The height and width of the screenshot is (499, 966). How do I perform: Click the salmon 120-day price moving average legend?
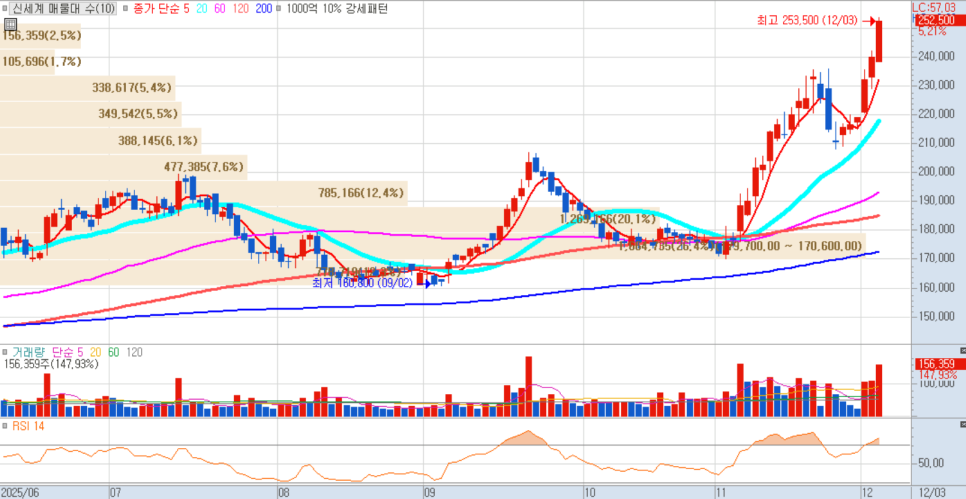[242, 9]
